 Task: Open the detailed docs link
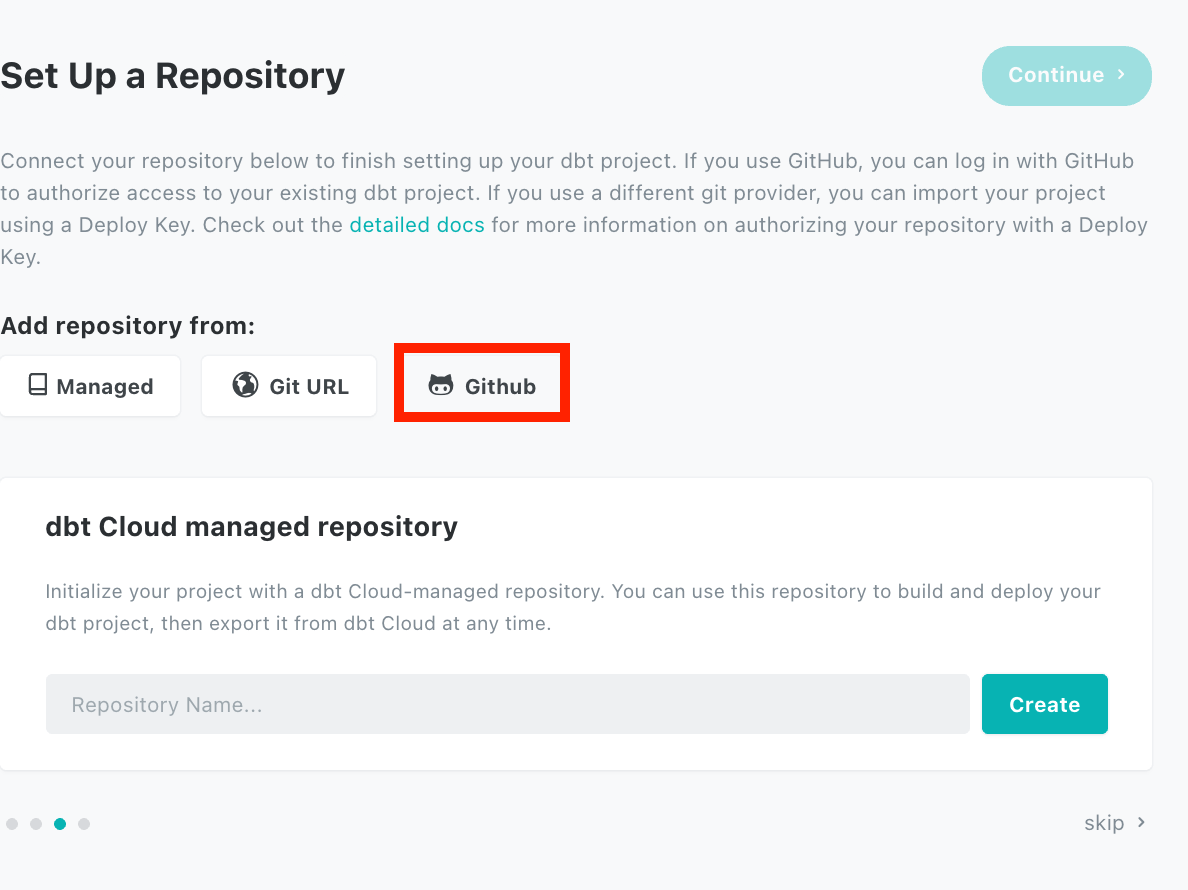417,224
